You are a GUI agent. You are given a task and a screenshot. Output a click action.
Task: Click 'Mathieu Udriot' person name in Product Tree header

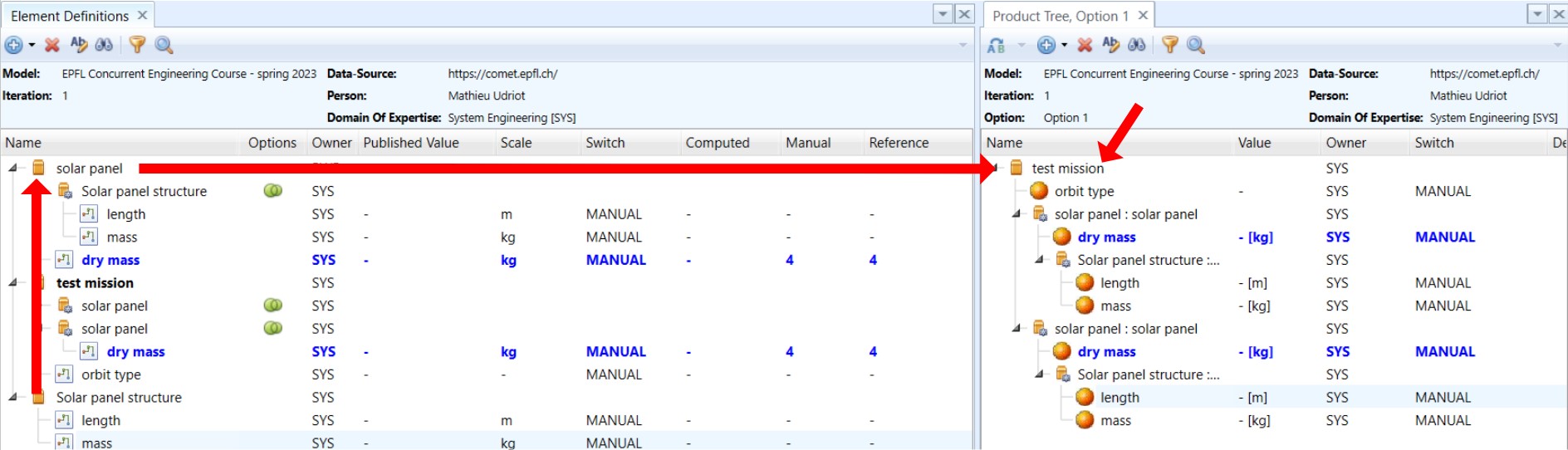[x=1468, y=95]
